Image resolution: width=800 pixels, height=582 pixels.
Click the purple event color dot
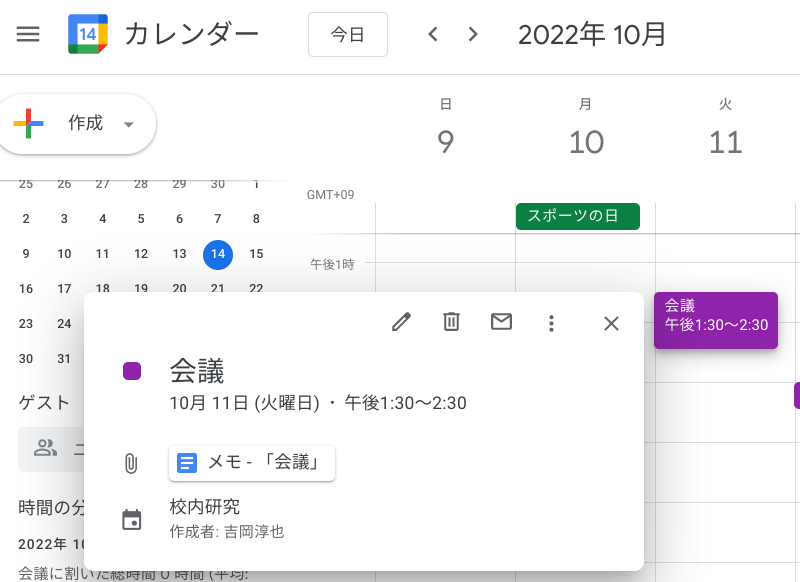click(x=132, y=371)
